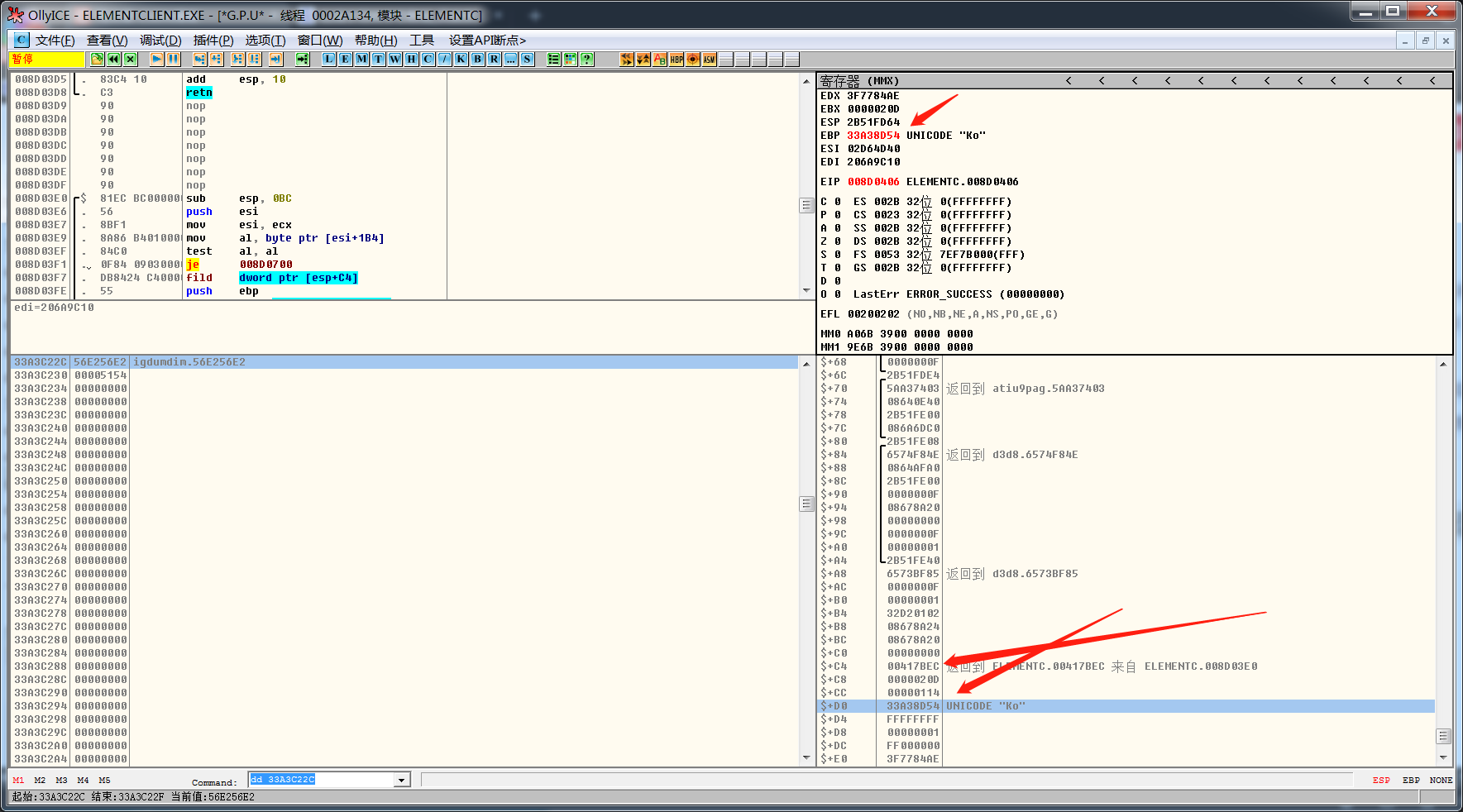
Task: Click the Step over toolbar icon
Action: click(x=217, y=59)
